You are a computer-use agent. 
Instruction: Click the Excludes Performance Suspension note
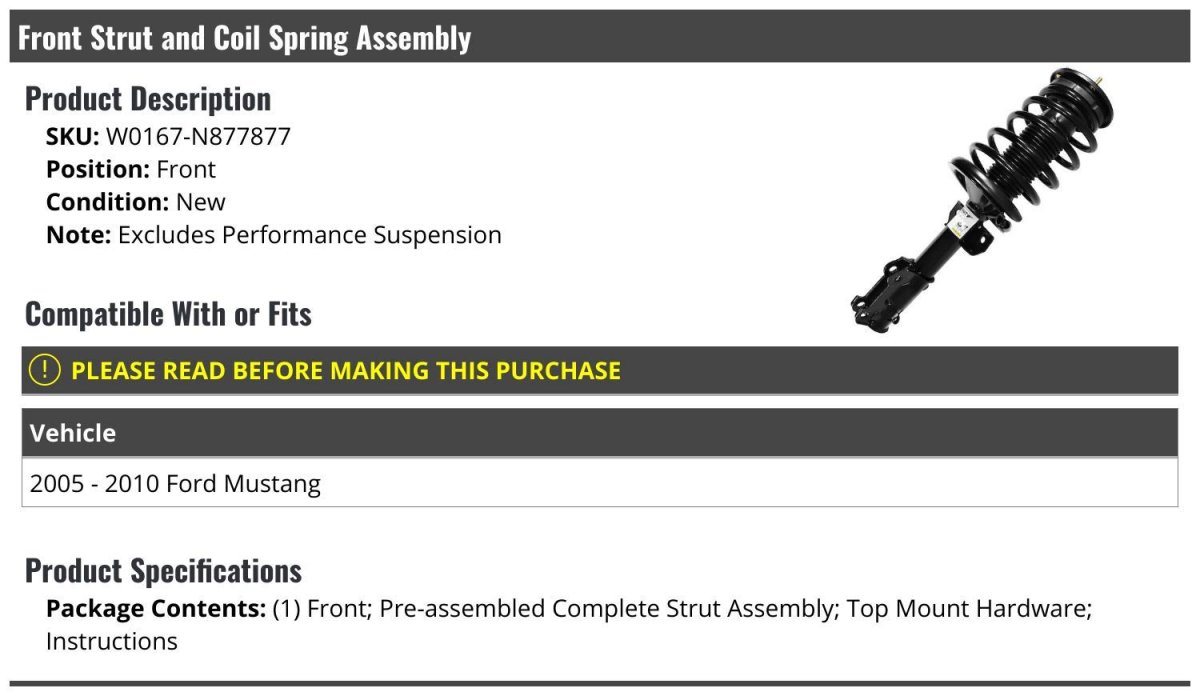coord(310,235)
